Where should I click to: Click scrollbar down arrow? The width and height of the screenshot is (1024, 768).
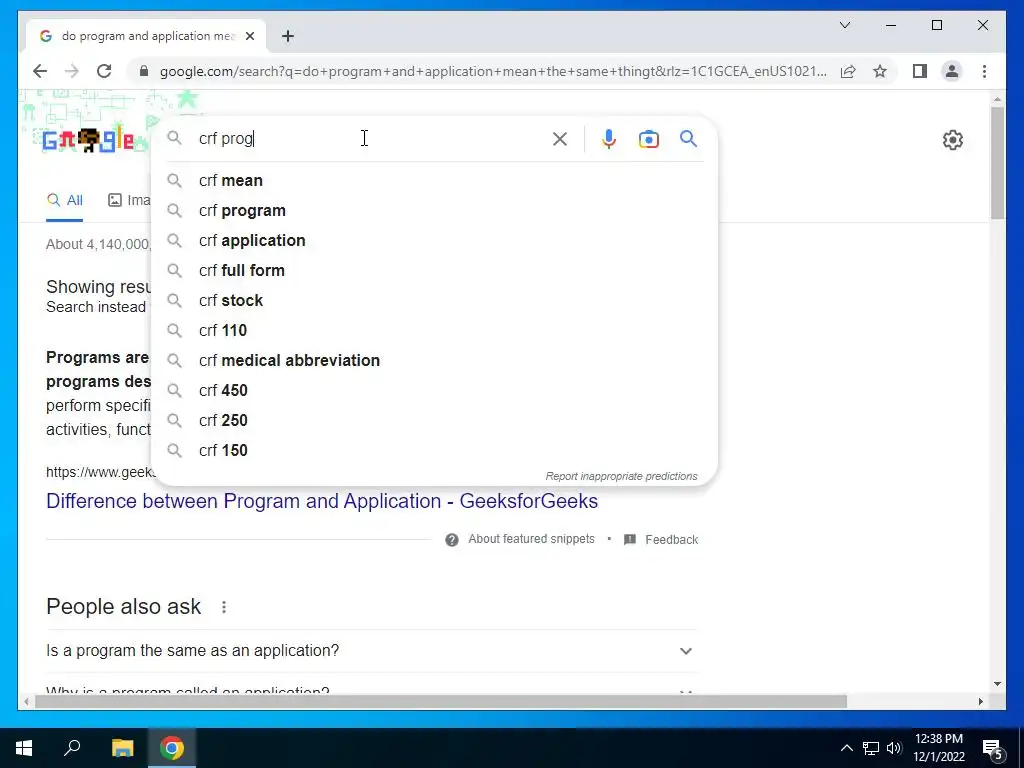[x=997, y=684]
